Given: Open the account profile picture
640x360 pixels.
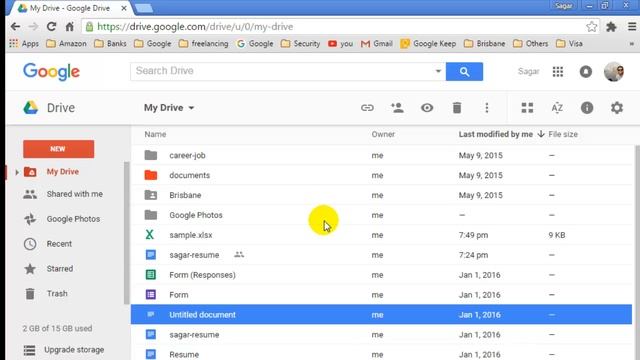Looking at the screenshot, I should point(613,72).
